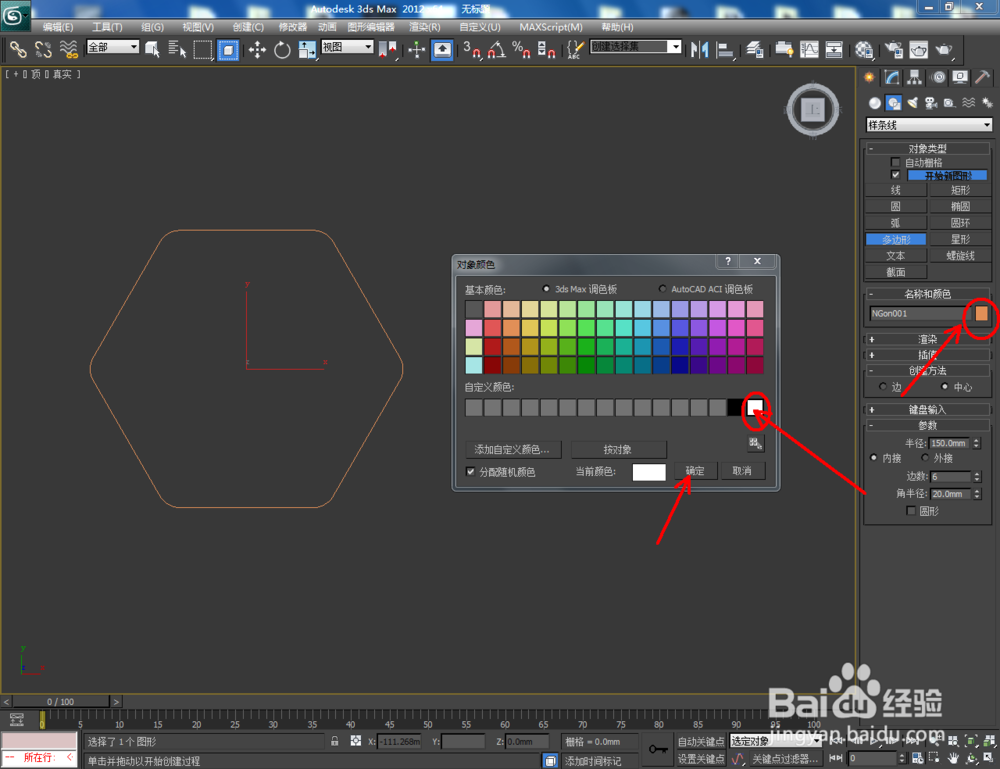Viewport: 1000px width, 769px height.
Task: Collapse the 参数 rollout
Action: pos(927,425)
